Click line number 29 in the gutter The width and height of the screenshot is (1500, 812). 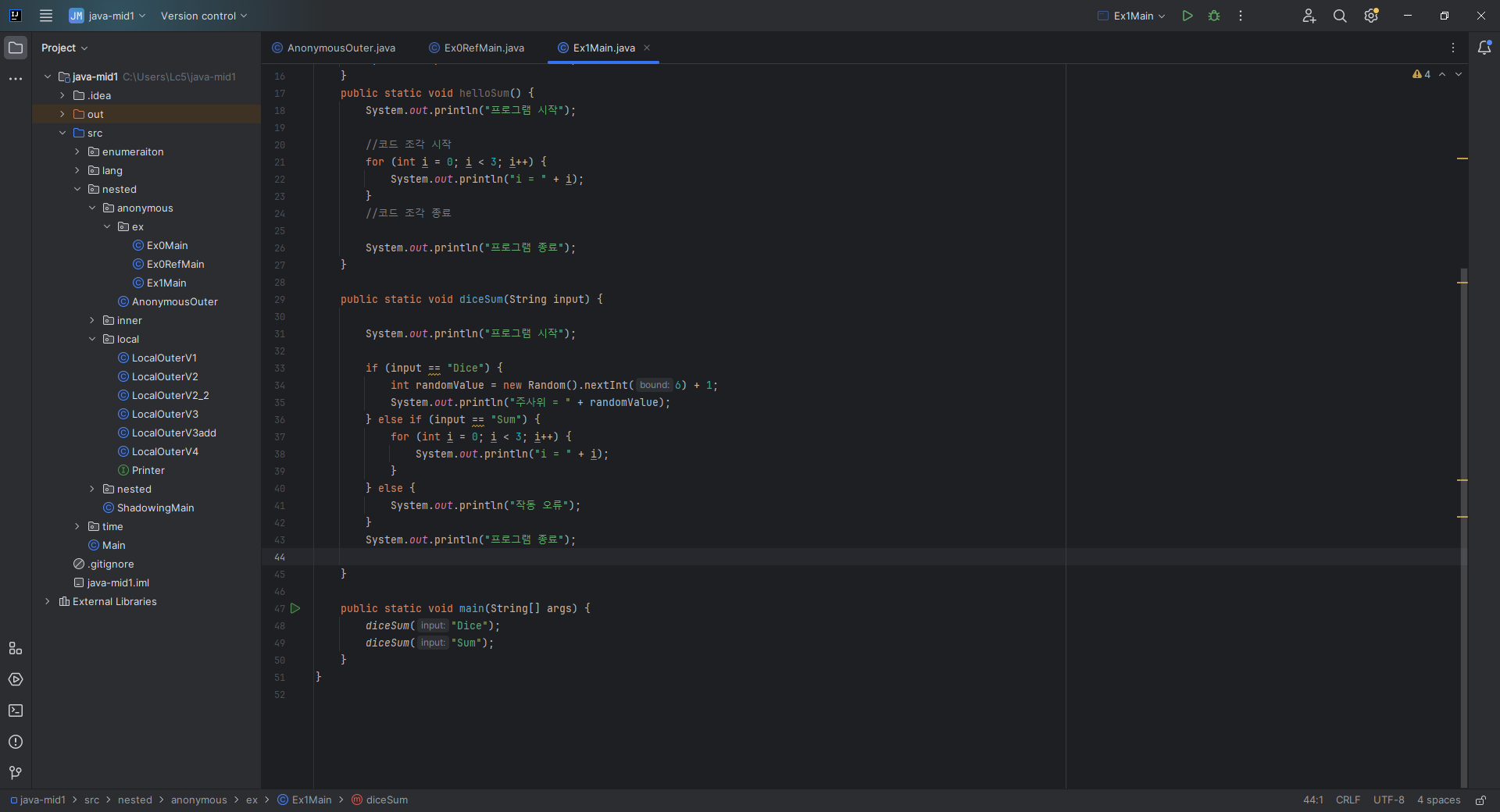pyautogui.click(x=280, y=299)
